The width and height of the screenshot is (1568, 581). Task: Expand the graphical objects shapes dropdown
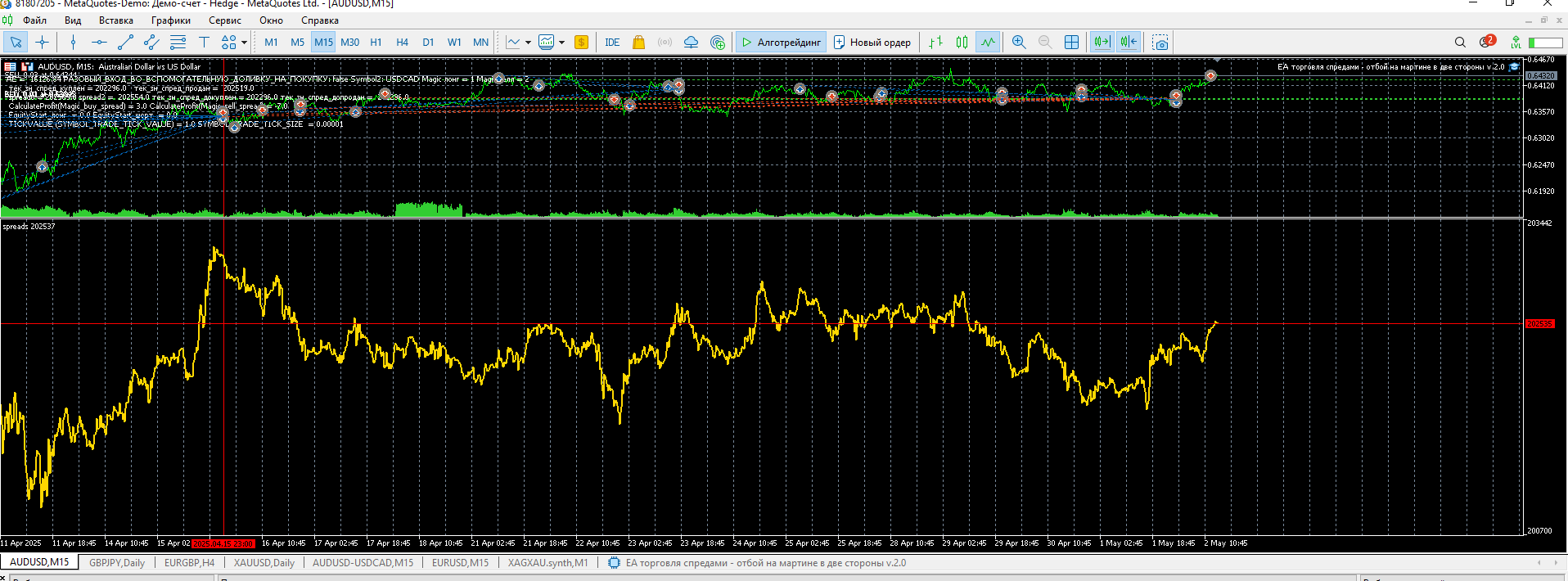coord(244,43)
